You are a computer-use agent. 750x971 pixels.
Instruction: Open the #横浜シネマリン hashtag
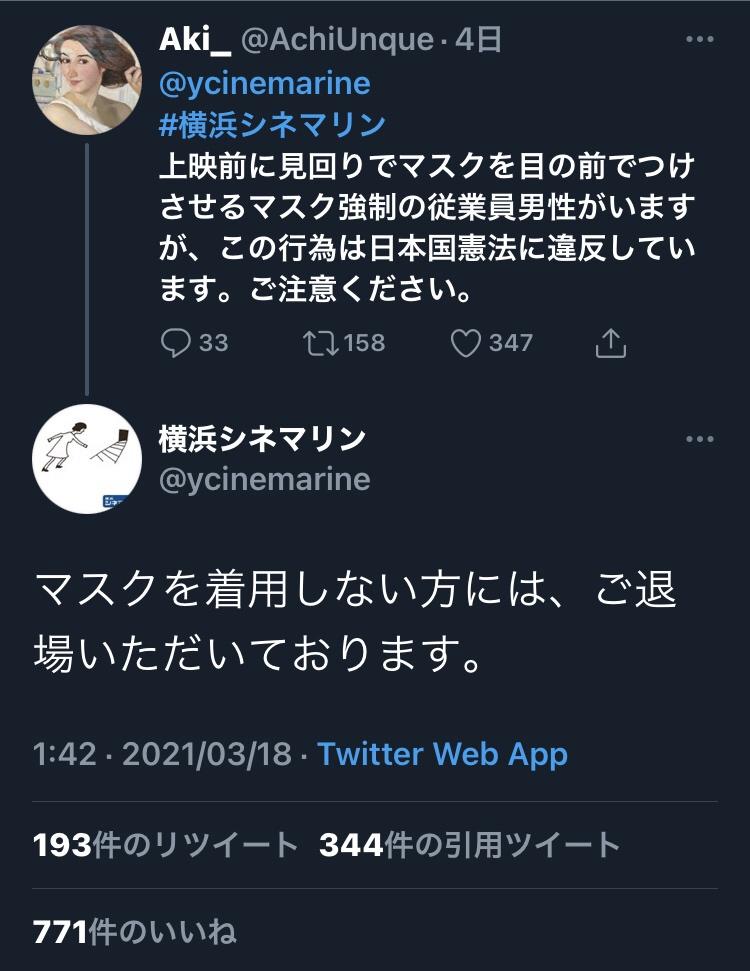point(272,124)
